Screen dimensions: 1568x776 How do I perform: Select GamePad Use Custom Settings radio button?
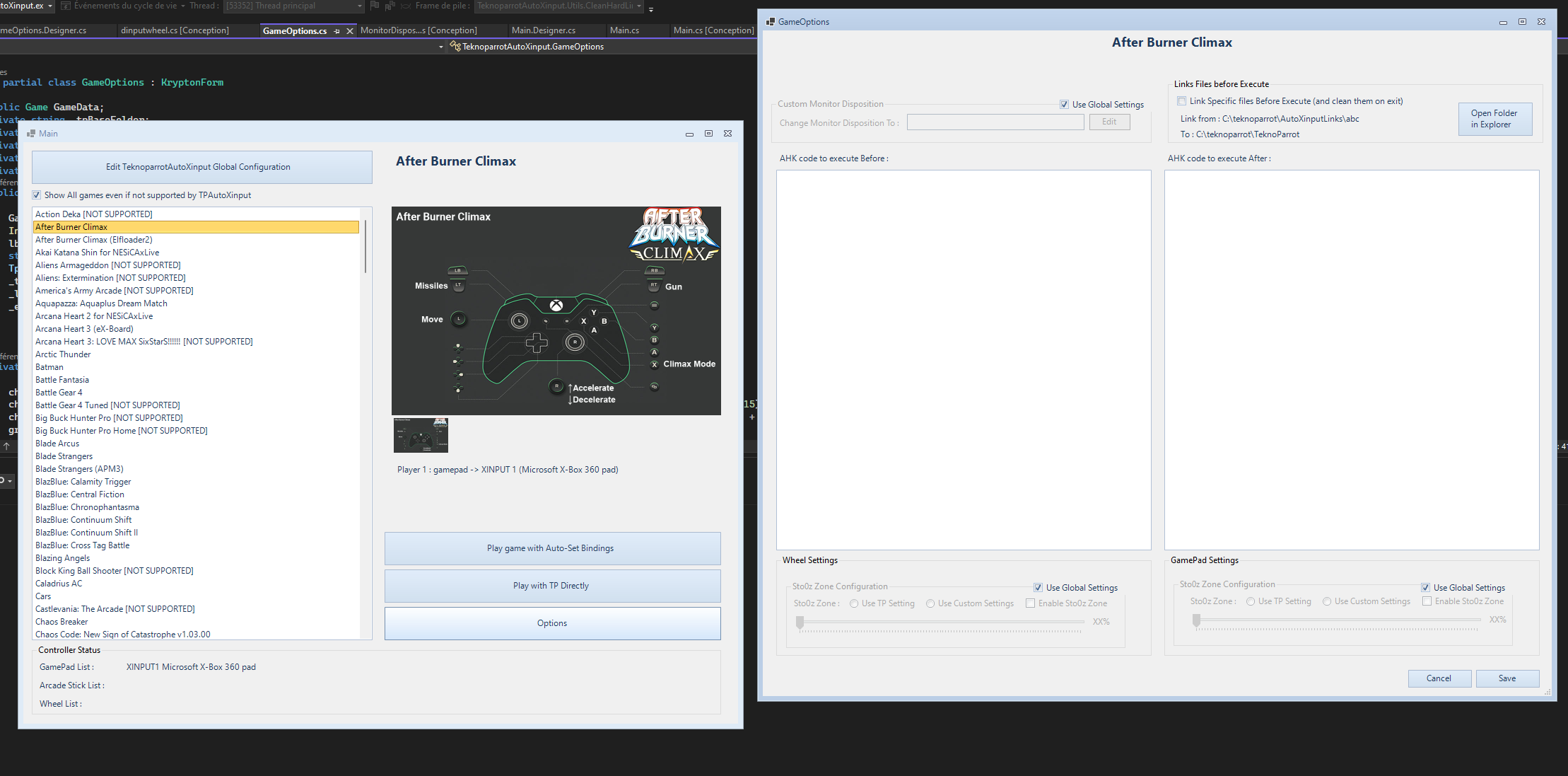click(x=1327, y=601)
